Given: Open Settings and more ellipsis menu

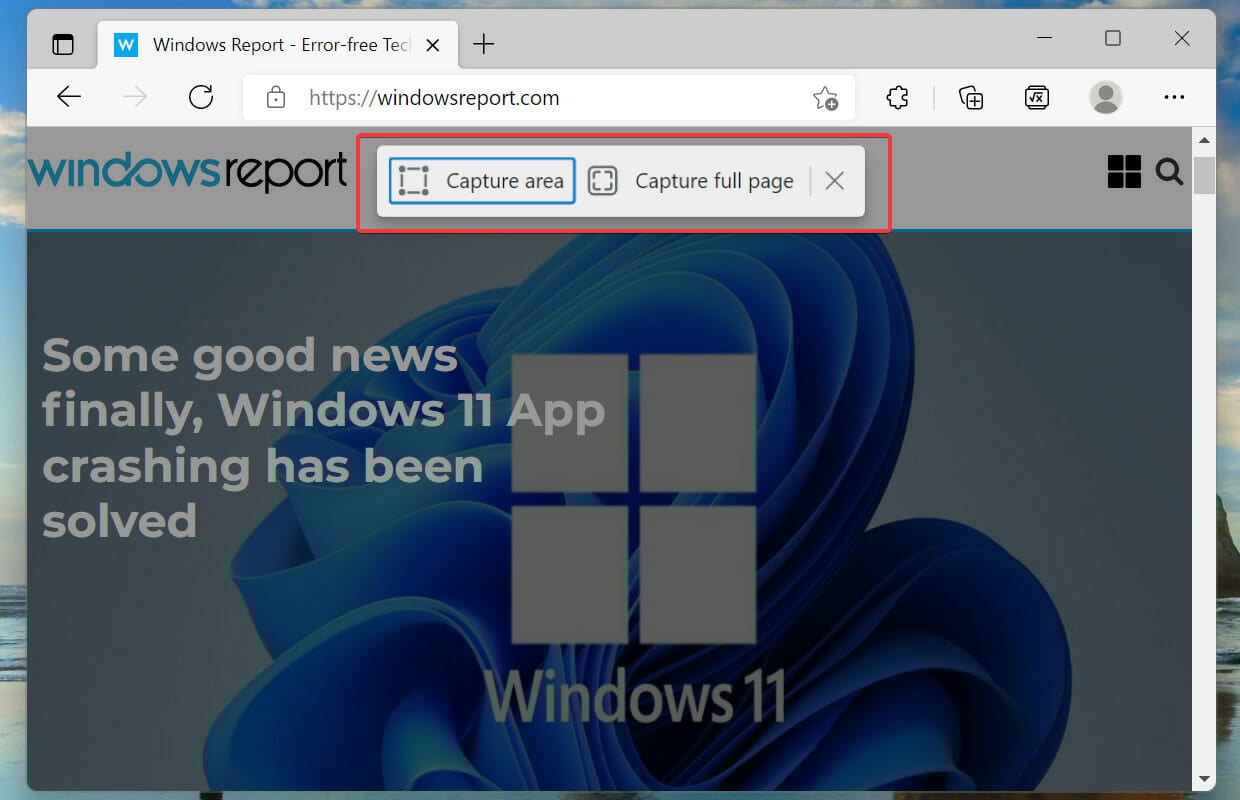Looking at the screenshot, I should coord(1174,97).
